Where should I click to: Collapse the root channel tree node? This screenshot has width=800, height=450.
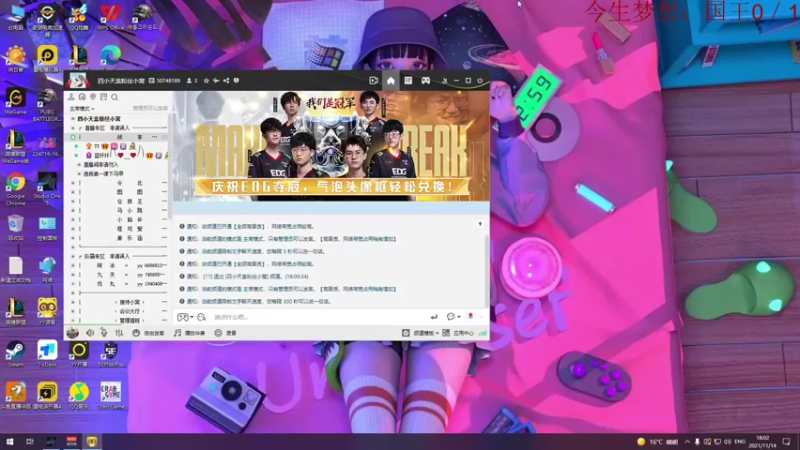[73, 119]
